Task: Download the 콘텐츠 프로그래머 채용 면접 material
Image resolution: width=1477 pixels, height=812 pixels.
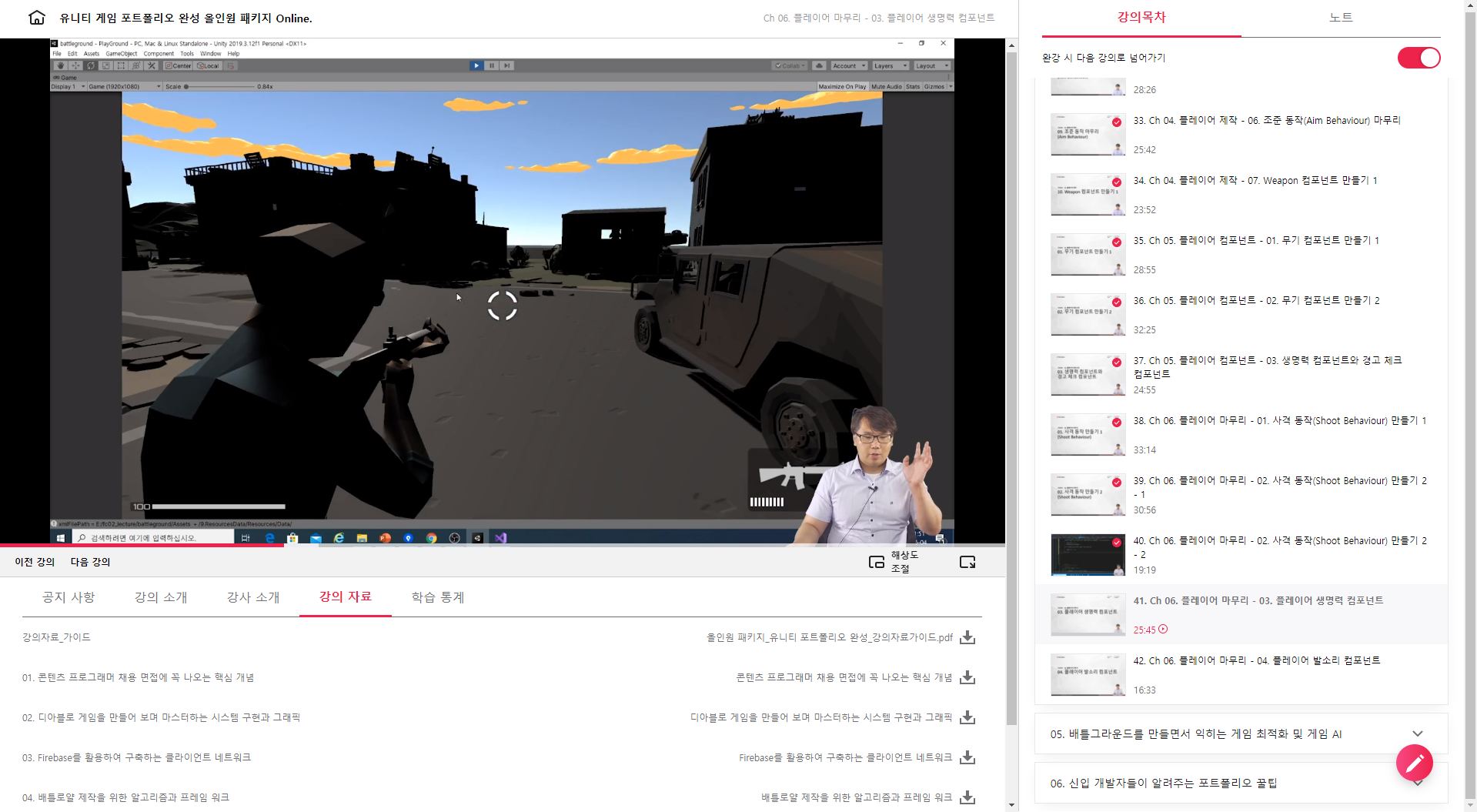Action: (x=967, y=677)
